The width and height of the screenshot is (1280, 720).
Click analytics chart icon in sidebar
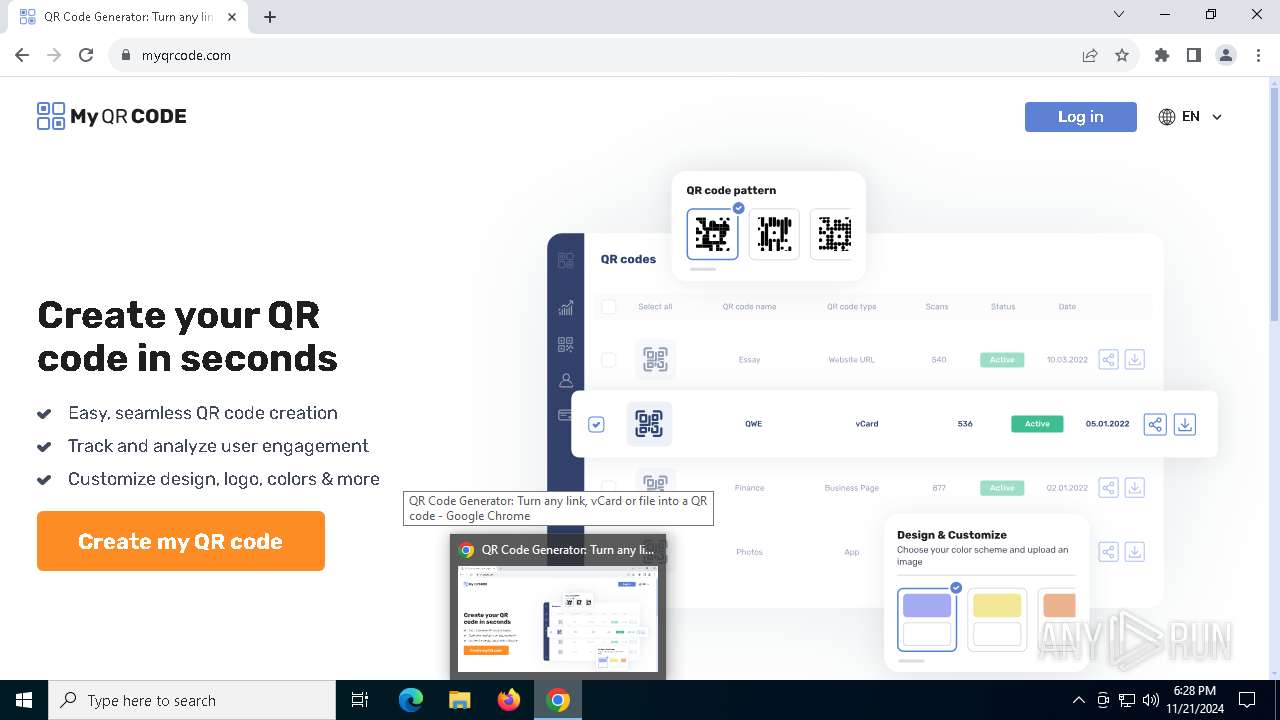tap(566, 308)
